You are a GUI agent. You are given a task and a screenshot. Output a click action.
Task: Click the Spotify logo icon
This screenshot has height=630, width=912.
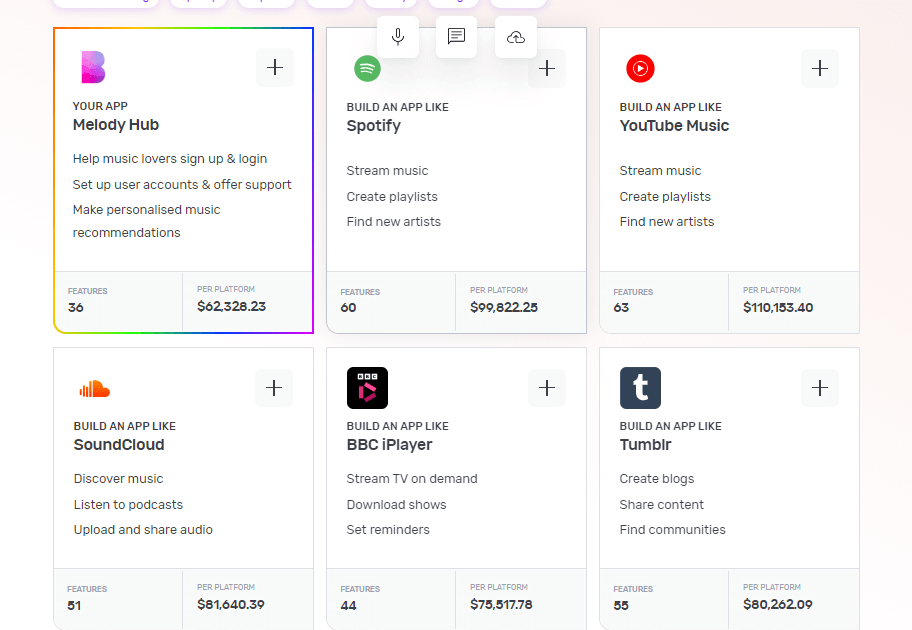[368, 68]
